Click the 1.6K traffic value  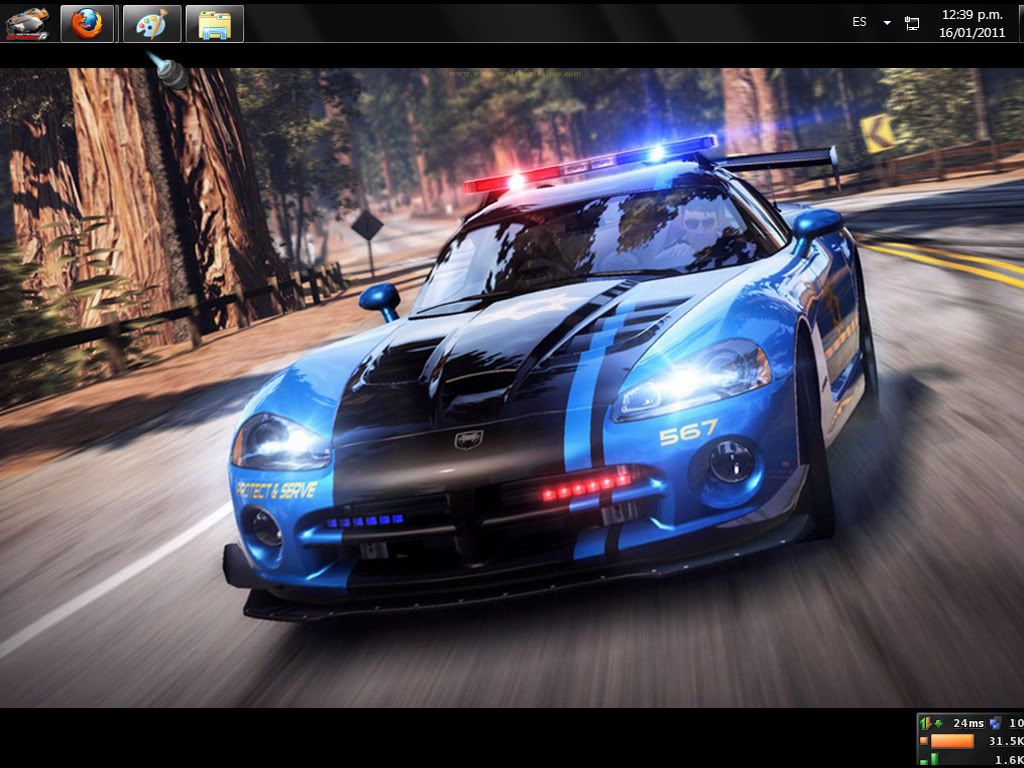tap(1009, 760)
